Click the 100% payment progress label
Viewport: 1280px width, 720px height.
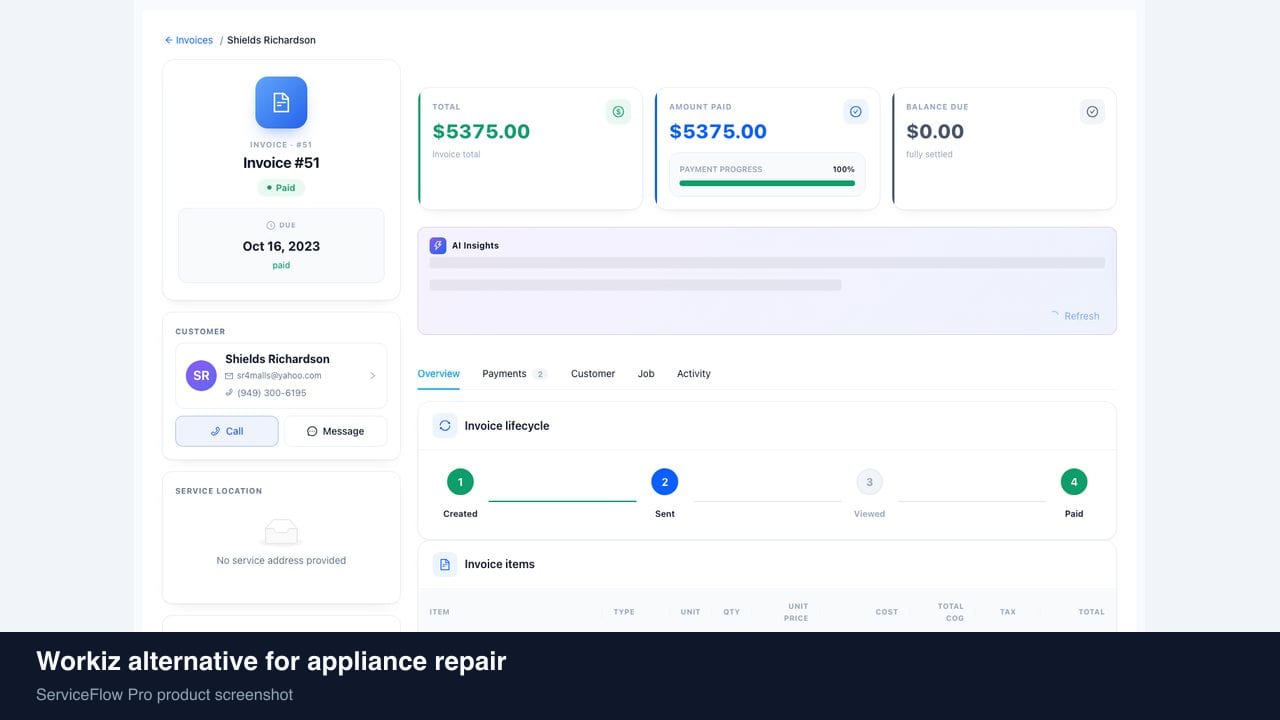point(844,169)
